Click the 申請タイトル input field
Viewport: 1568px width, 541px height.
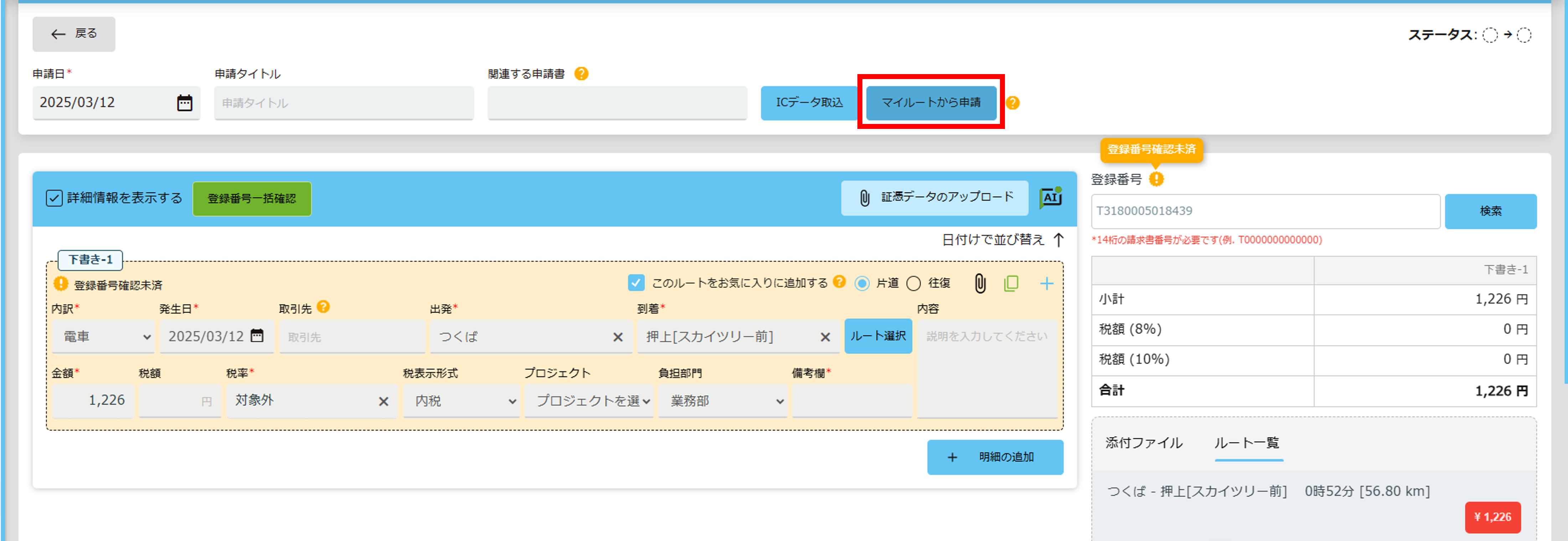tap(343, 103)
